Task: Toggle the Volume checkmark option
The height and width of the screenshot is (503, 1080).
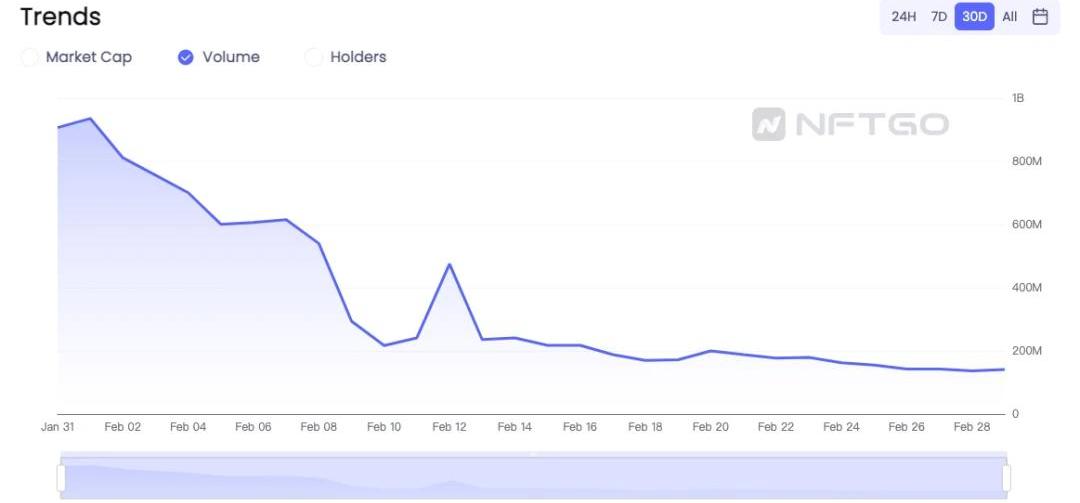Action: [x=185, y=57]
